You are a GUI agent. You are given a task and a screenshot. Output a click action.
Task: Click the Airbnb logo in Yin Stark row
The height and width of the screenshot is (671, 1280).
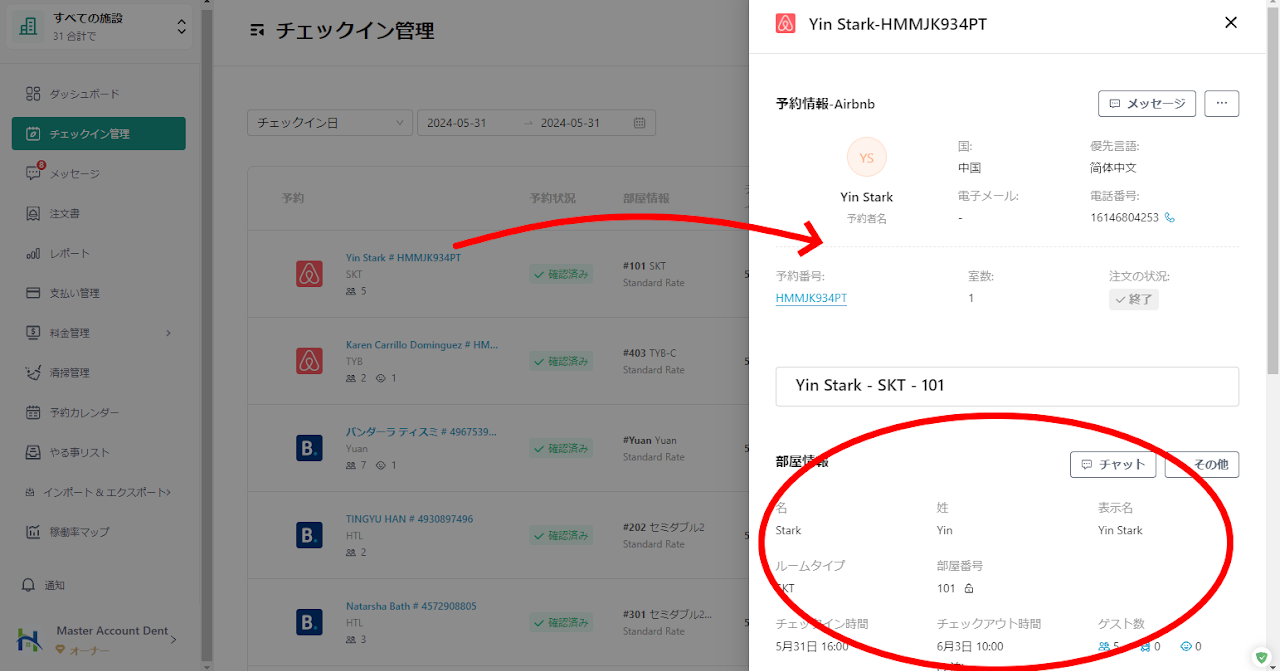click(x=309, y=274)
